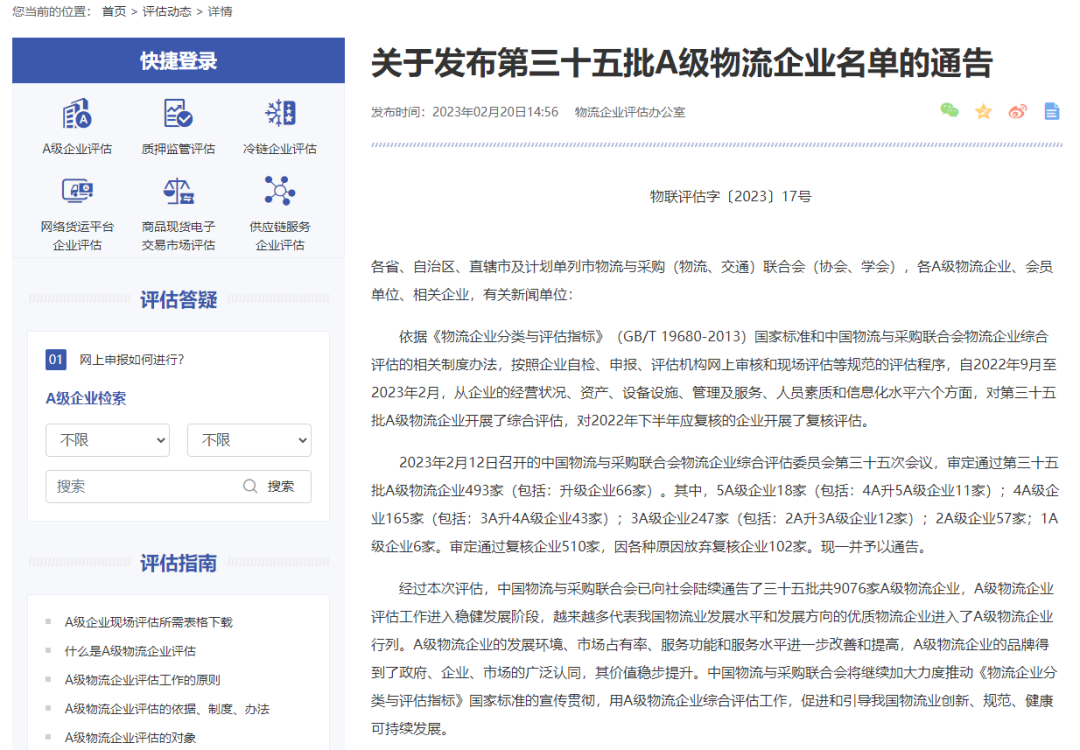
Task: Click the 01 number badge
Action: pos(56,360)
